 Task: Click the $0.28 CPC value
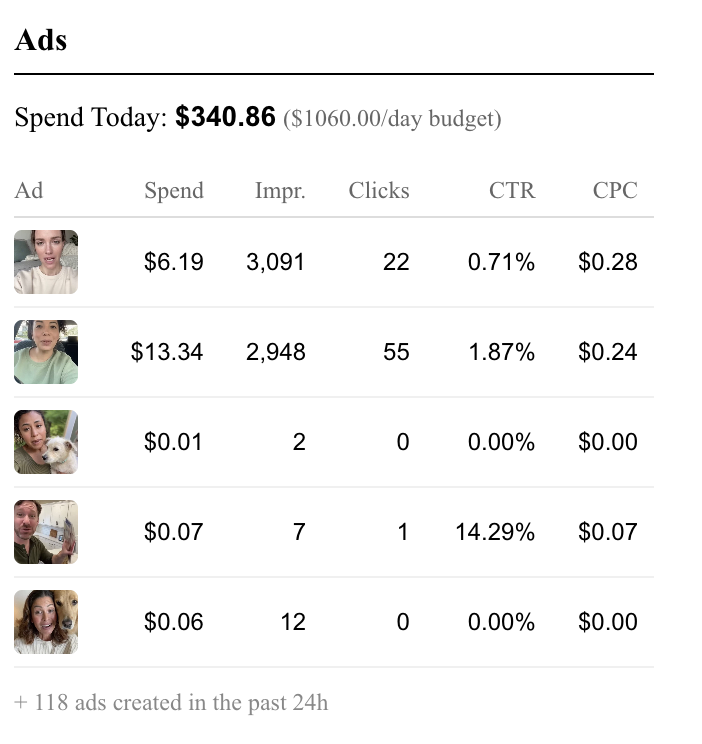tap(608, 262)
